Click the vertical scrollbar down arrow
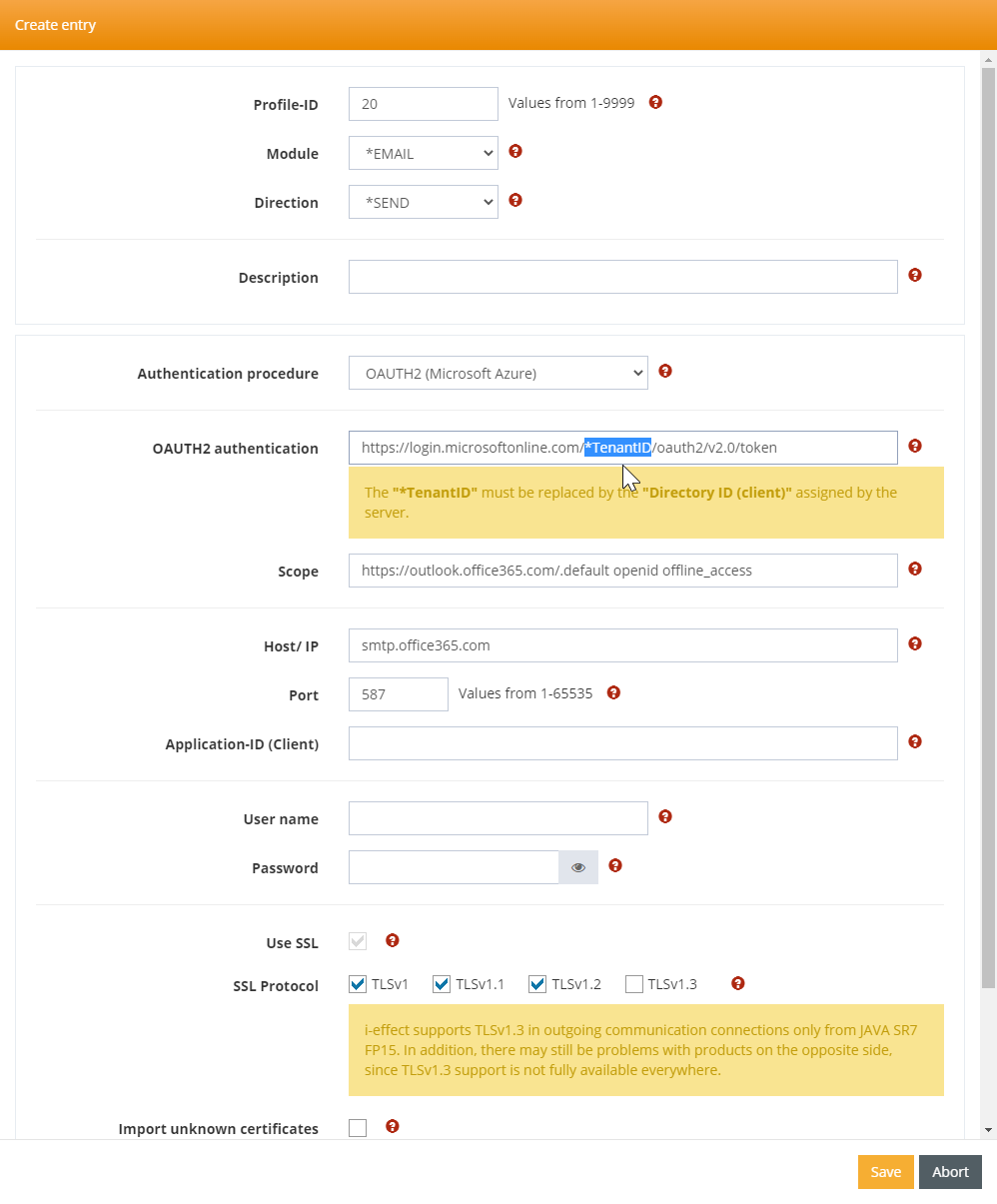Image resolution: width=997 pixels, height=1204 pixels. coord(989,1129)
